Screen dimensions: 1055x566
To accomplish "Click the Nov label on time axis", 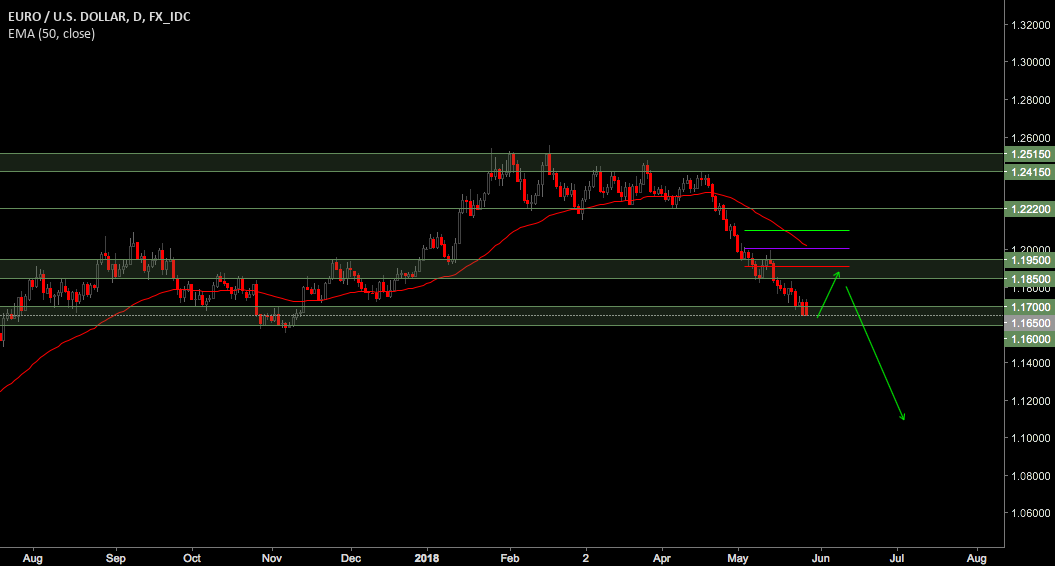I will click(x=272, y=559).
